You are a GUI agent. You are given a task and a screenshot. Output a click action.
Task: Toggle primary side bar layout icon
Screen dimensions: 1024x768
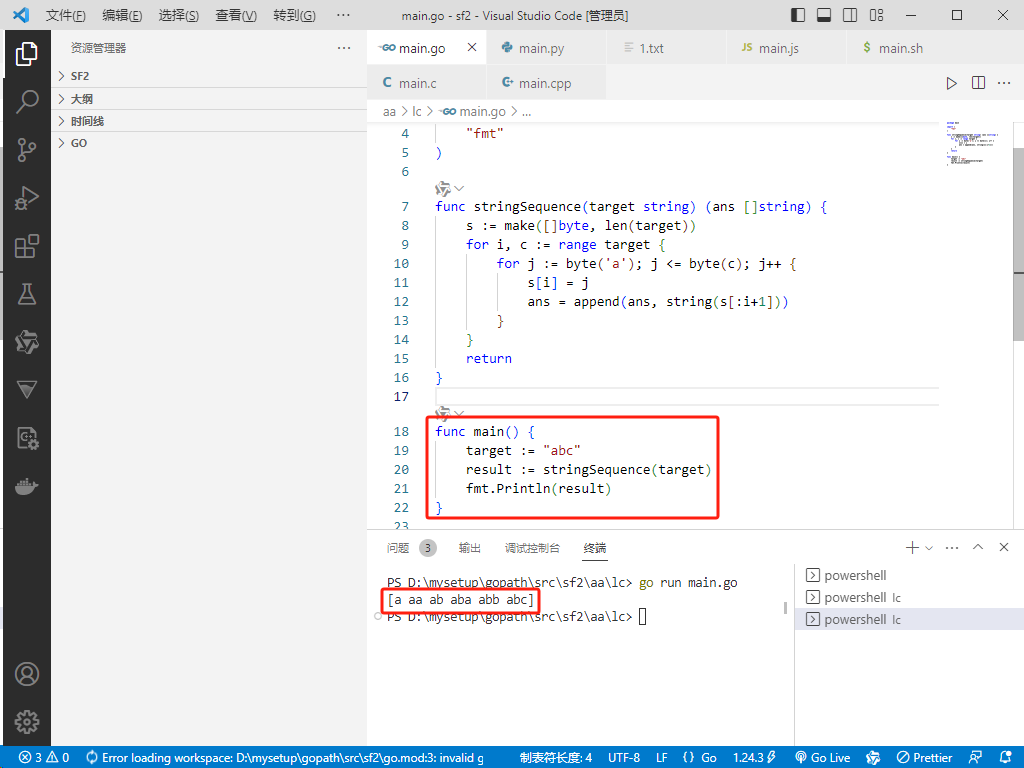(x=797, y=15)
